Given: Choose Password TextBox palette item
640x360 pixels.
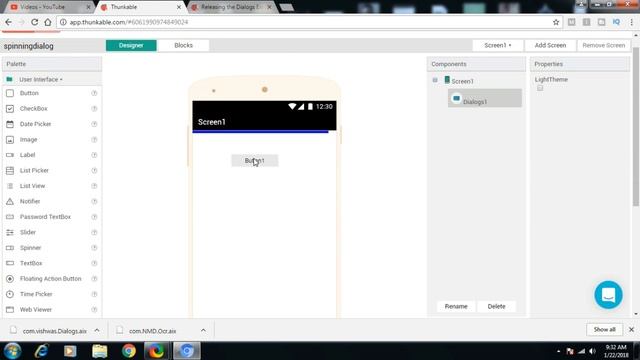Looking at the screenshot, I should point(45,217).
